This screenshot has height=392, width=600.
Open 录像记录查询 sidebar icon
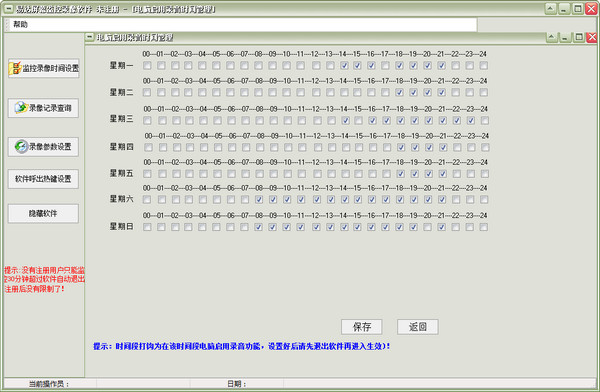pyautogui.click(x=21, y=108)
